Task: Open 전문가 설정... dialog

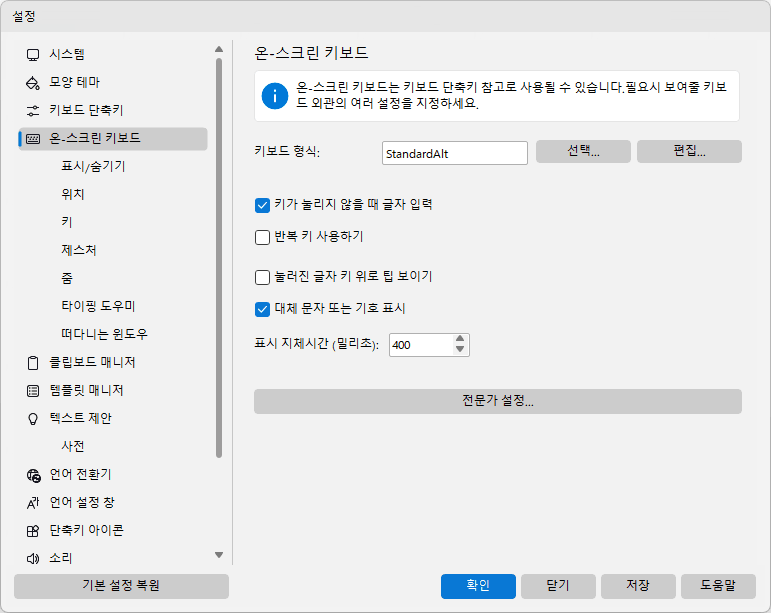Action: [498, 401]
